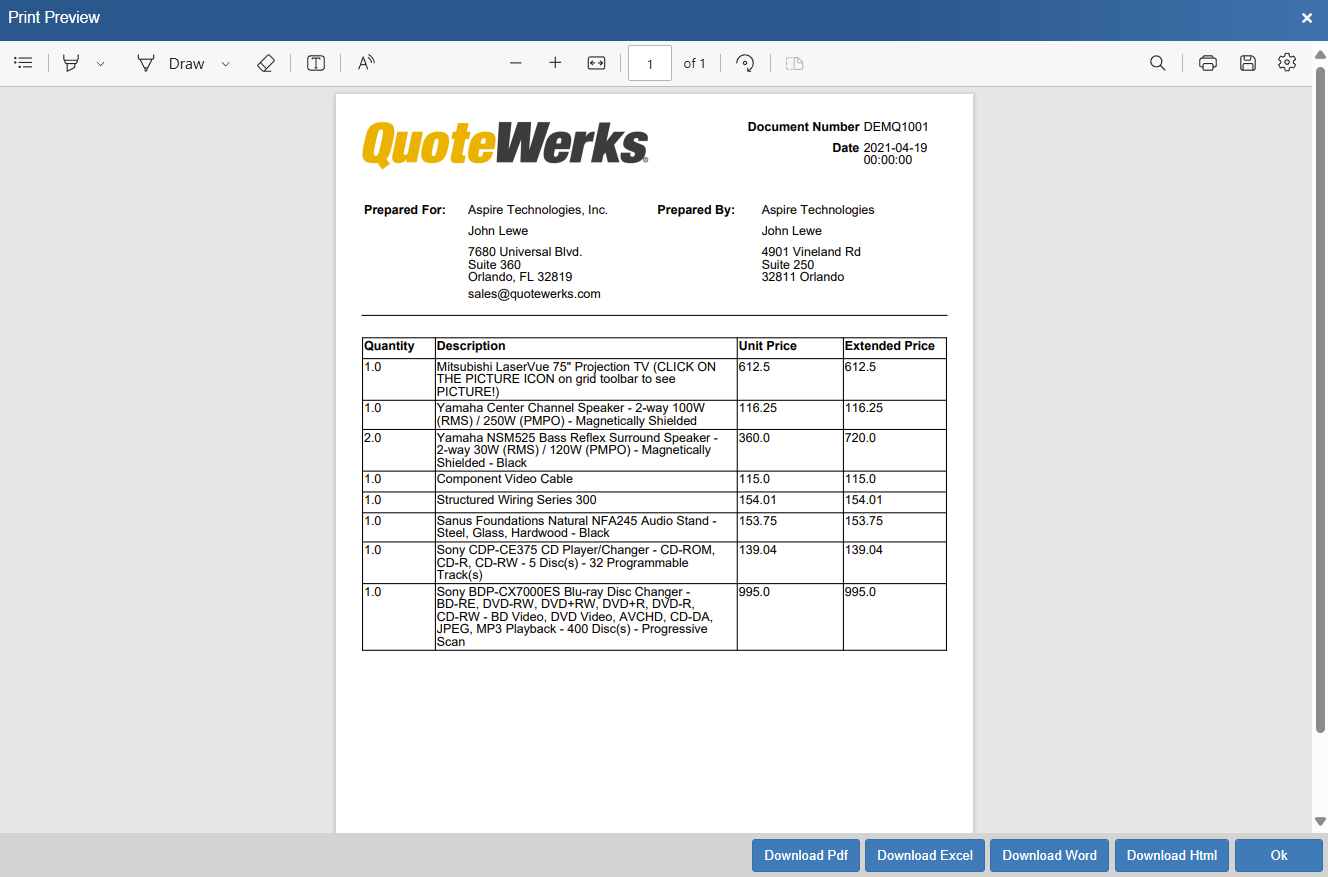Viewport: 1328px width, 877px height.
Task: Open the table of contents icon
Action: (23, 63)
